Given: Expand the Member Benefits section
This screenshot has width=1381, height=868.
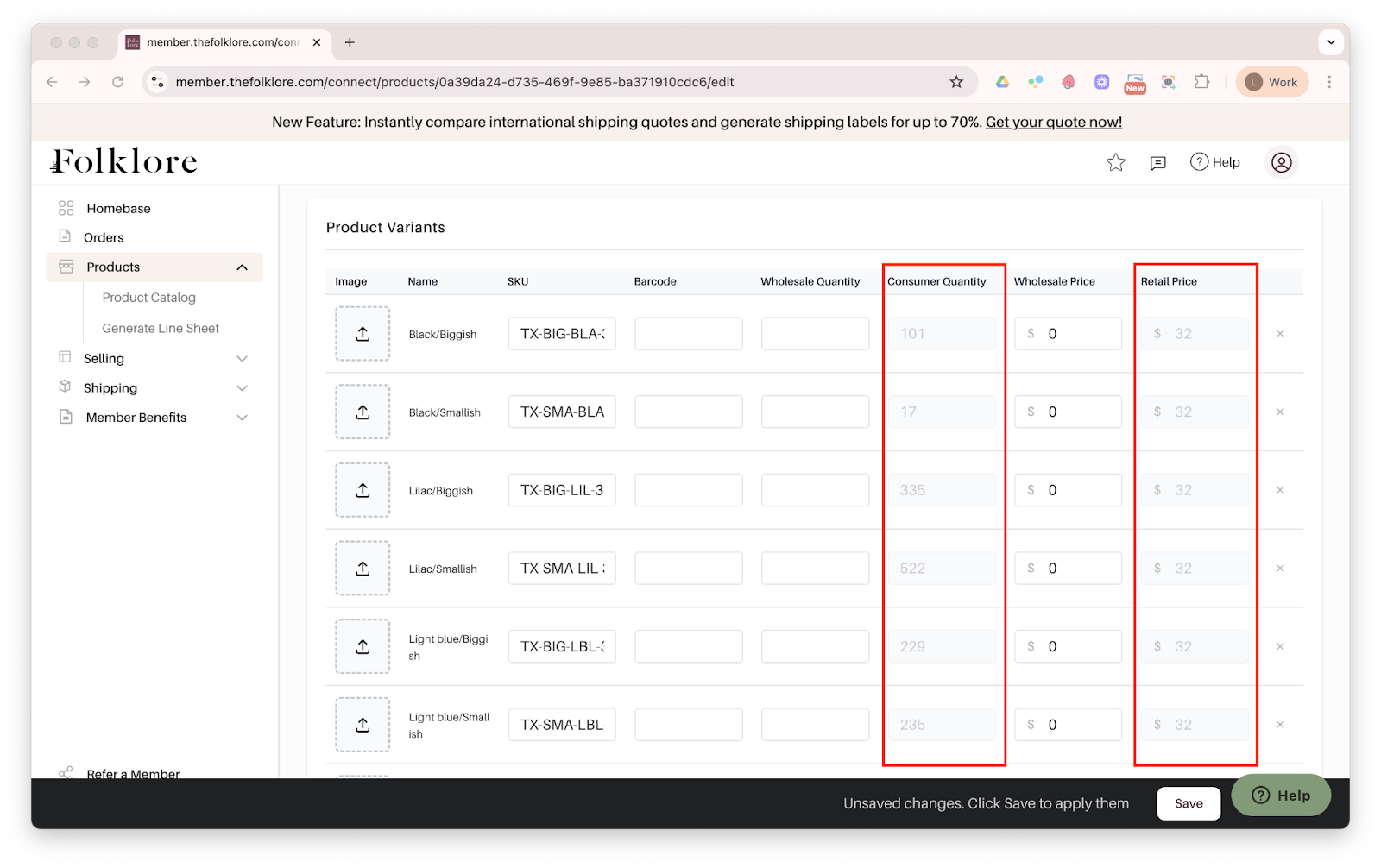Looking at the screenshot, I should tap(243, 417).
